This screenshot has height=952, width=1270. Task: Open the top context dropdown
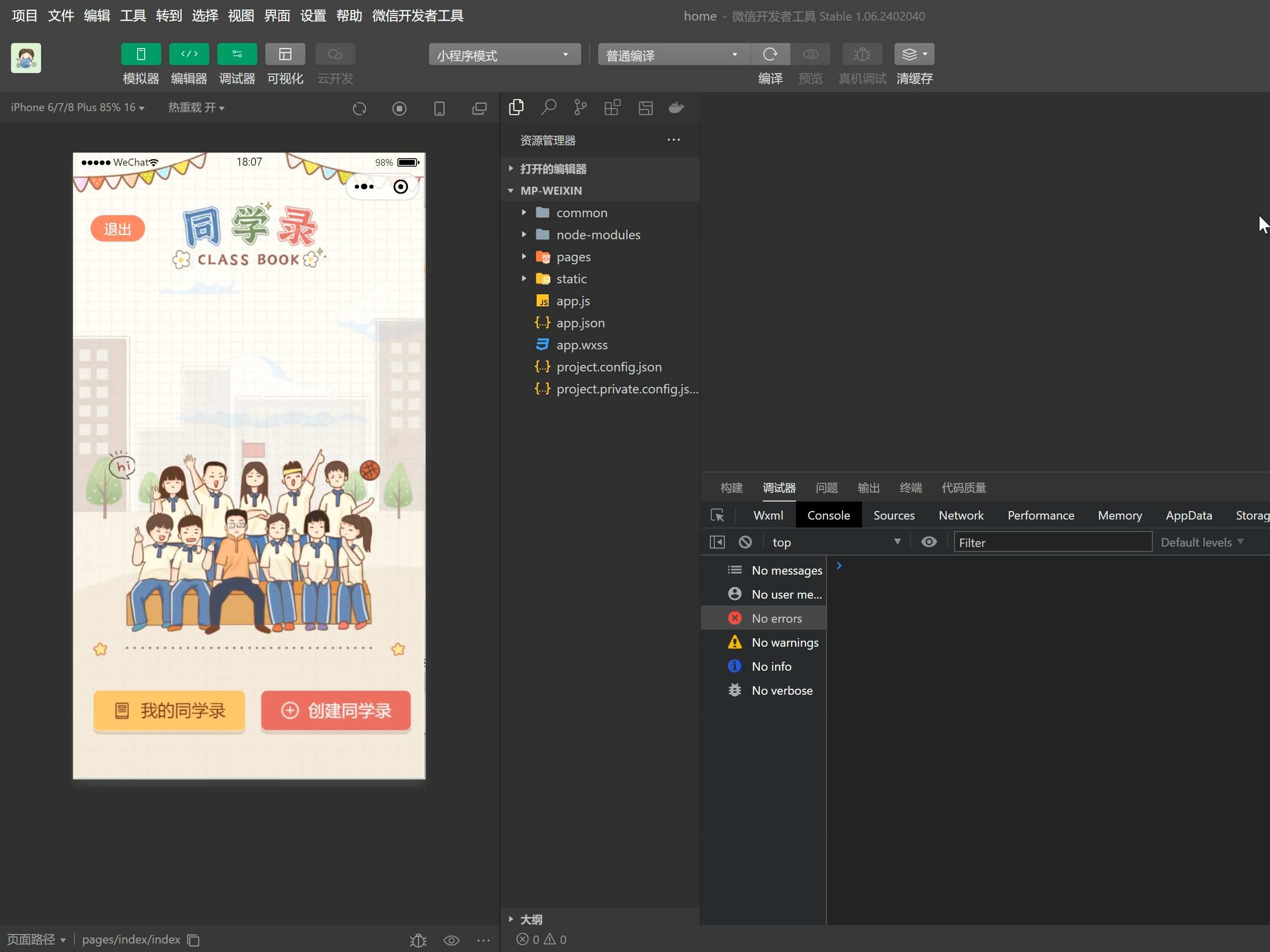836,542
